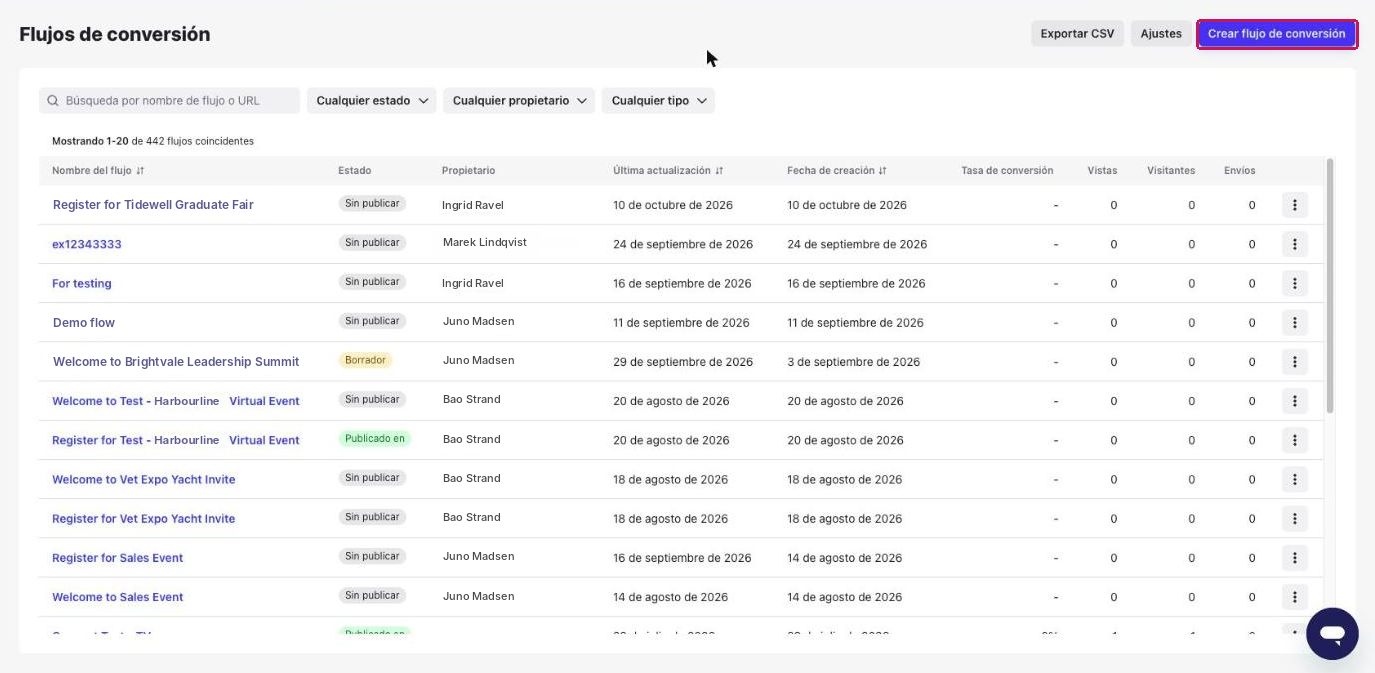
Task: Sort by Fecha de creación column
Action: pyautogui.click(x=837, y=171)
